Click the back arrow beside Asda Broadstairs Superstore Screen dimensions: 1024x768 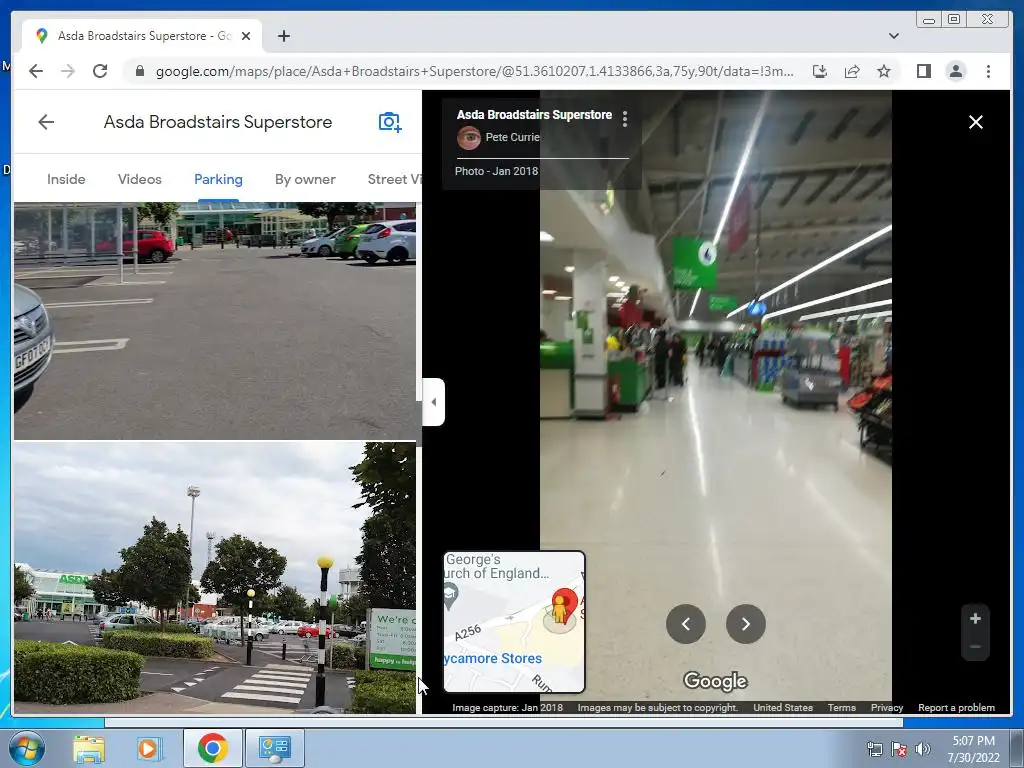click(46, 122)
